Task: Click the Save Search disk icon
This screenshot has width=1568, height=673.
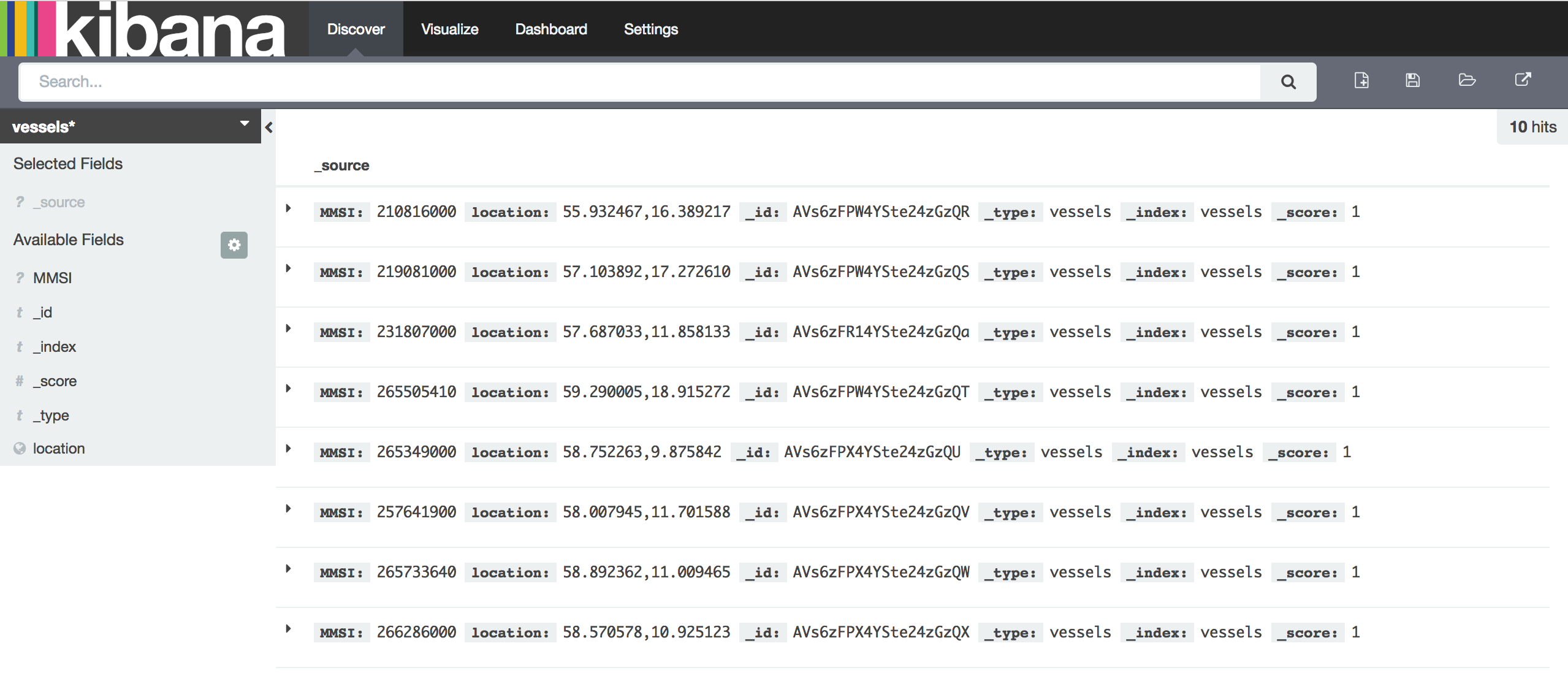Action: [1413, 80]
